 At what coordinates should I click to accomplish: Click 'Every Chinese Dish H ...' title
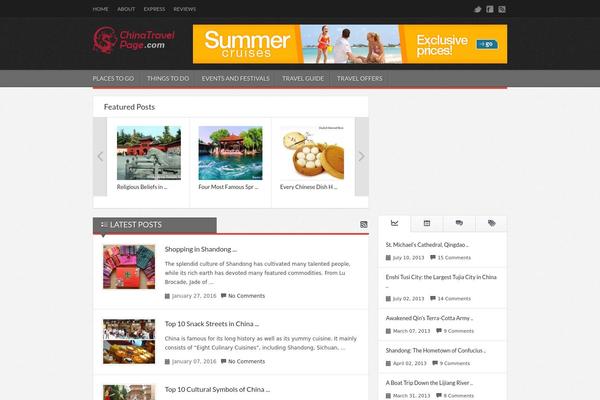[x=308, y=187]
